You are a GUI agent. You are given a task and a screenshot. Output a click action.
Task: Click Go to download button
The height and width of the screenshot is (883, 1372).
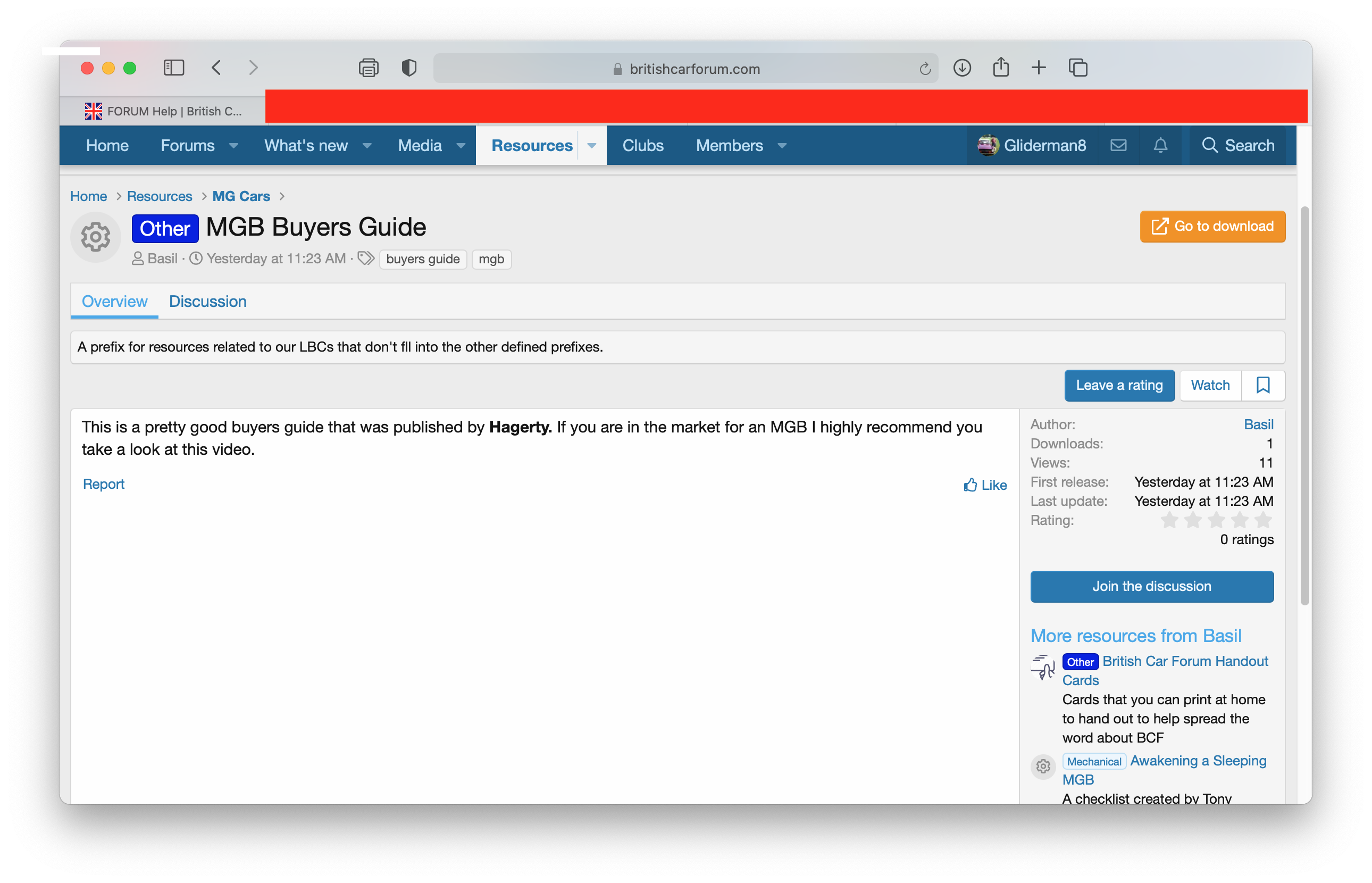point(1212,225)
